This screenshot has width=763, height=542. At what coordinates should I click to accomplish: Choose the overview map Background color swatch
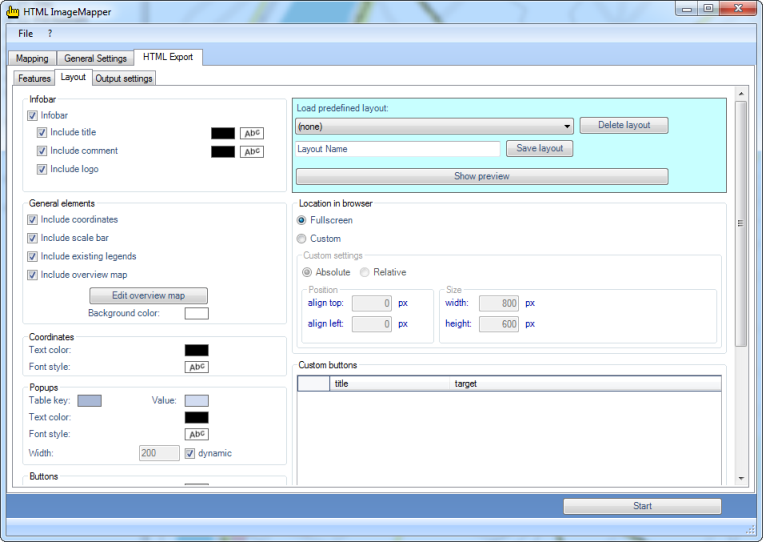click(x=197, y=314)
